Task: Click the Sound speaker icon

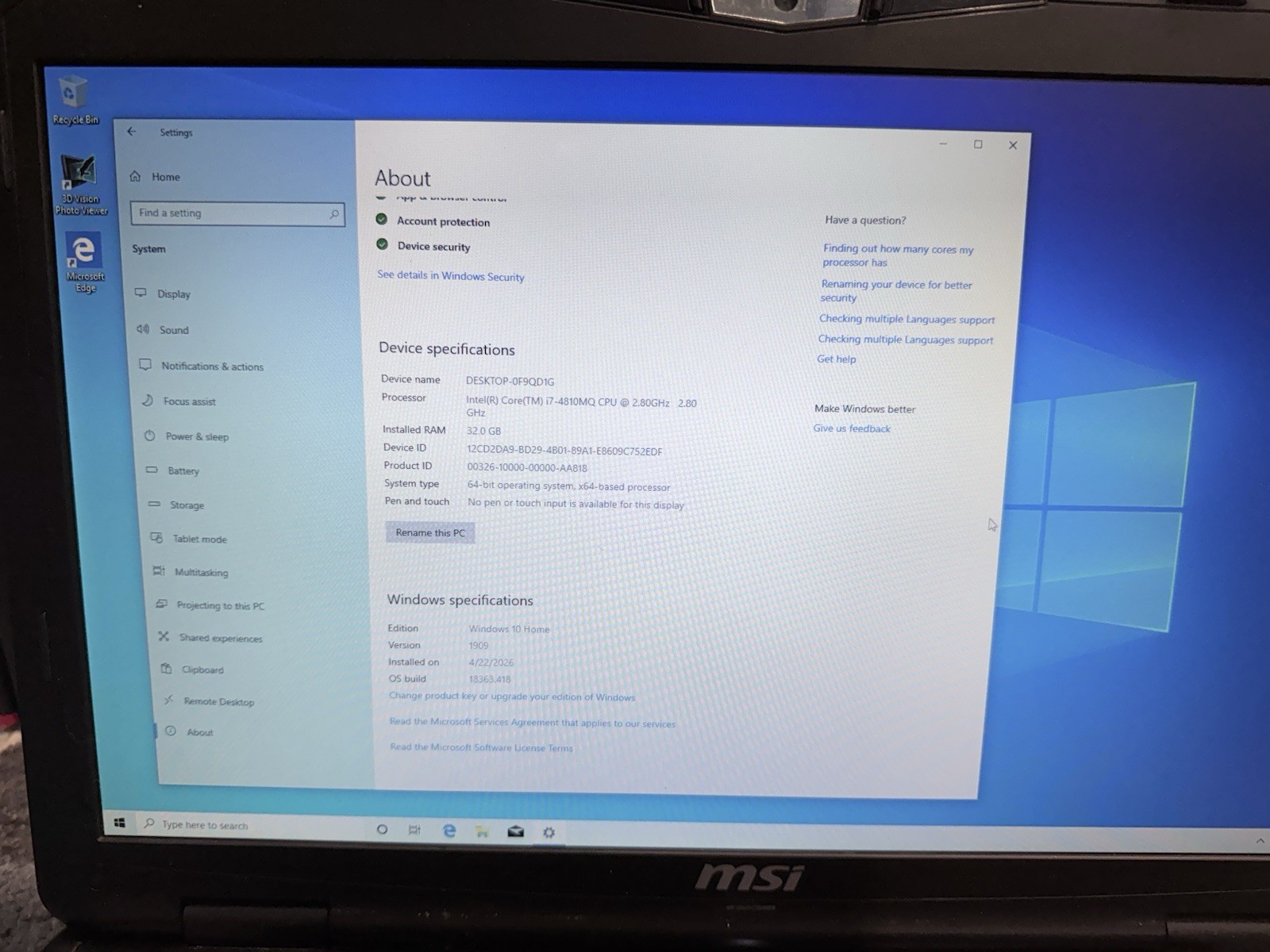Action: [x=143, y=329]
